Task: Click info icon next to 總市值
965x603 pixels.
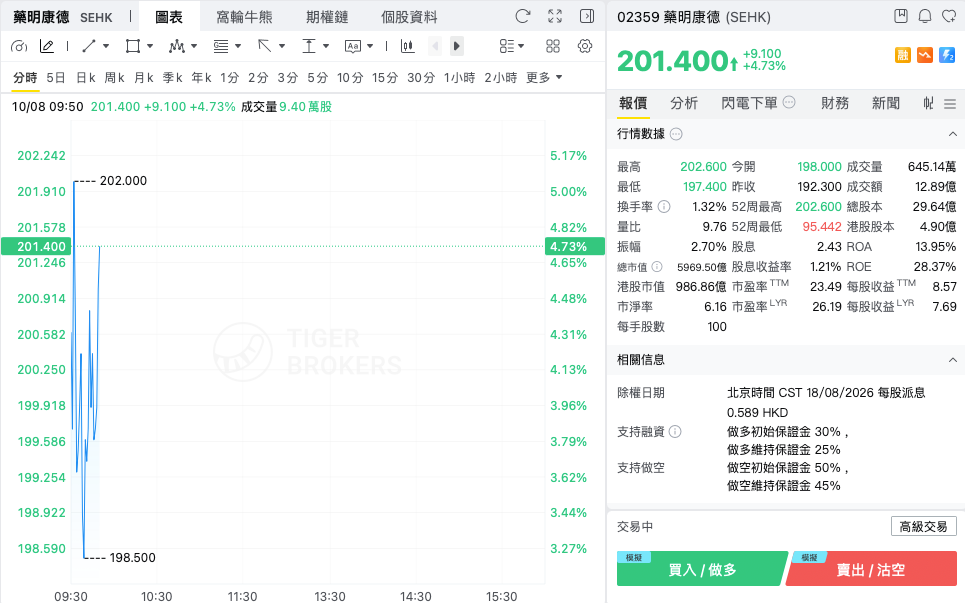Action: pyautogui.click(x=657, y=266)
